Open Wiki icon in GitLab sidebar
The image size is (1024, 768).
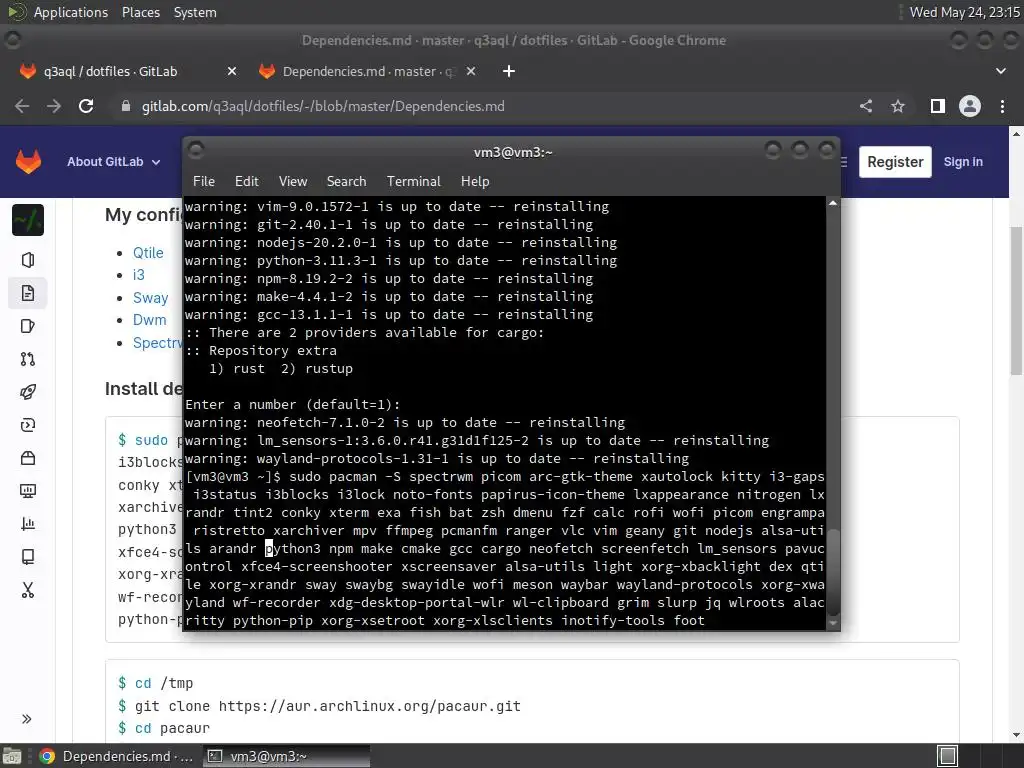tap(27, 556)
